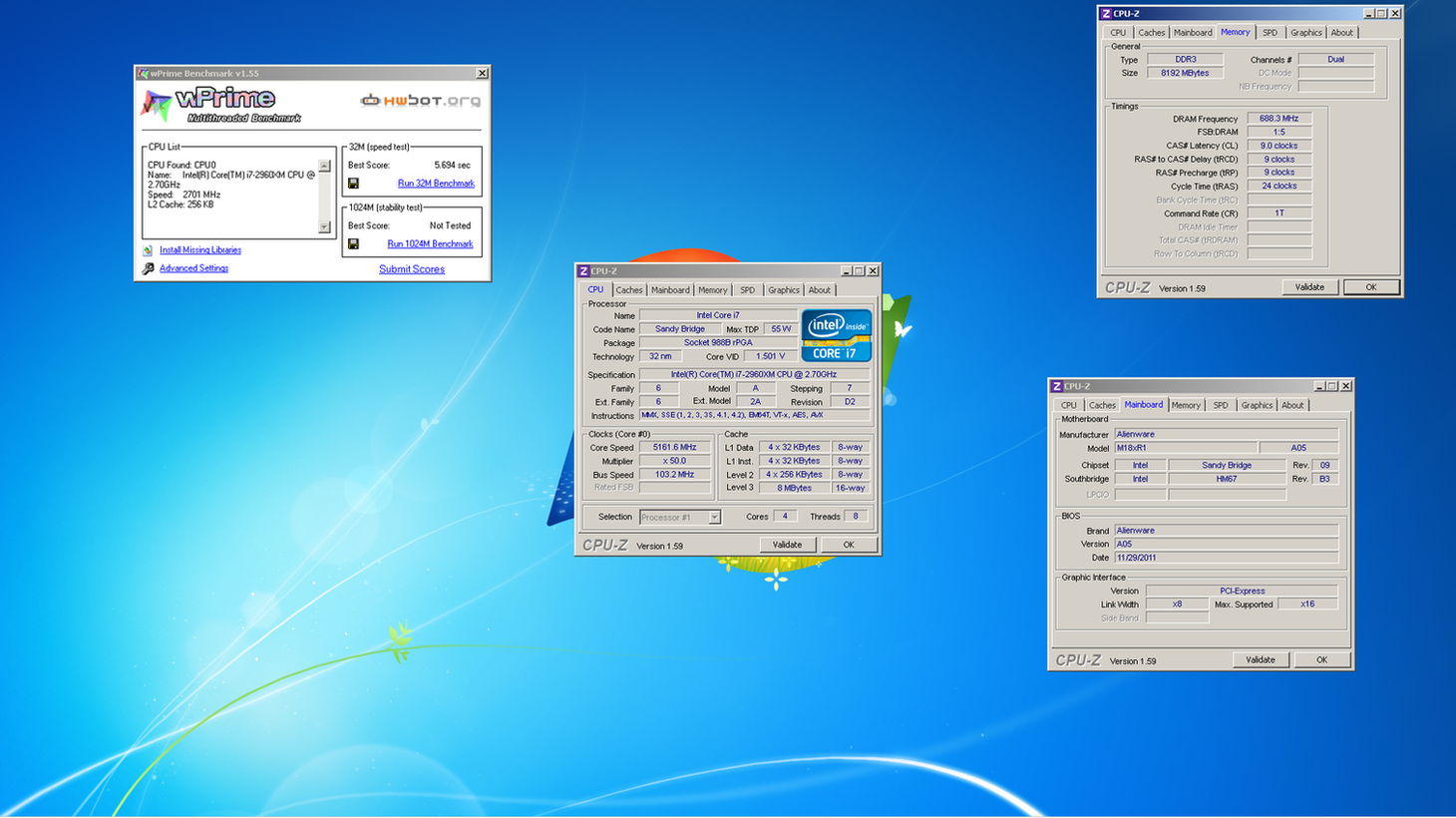Click 32M Best Score 5.694 sec
Viewport: 1456px width, 818px height.
(452, 166)
